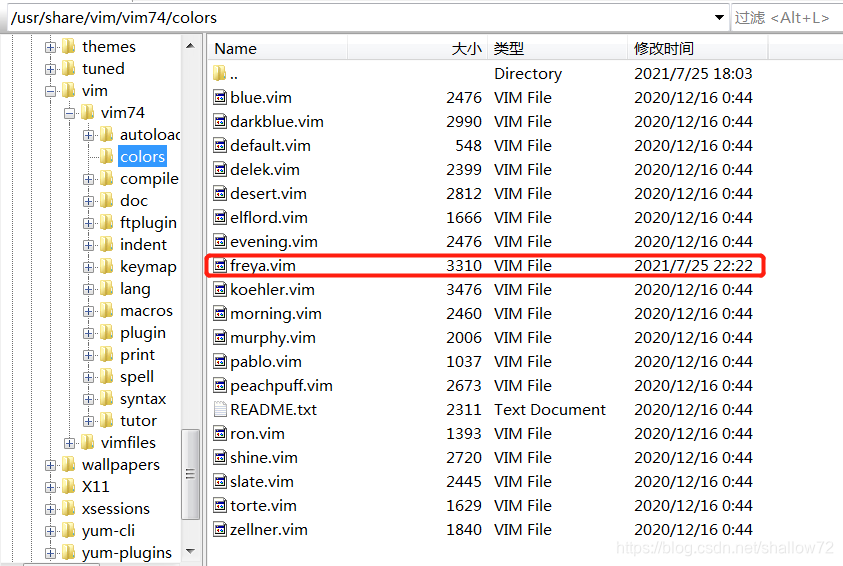Click the ron.vim file icon
The width and height of the screenshot is (843, 566).
pyautogui.click(x=220, y=433)
